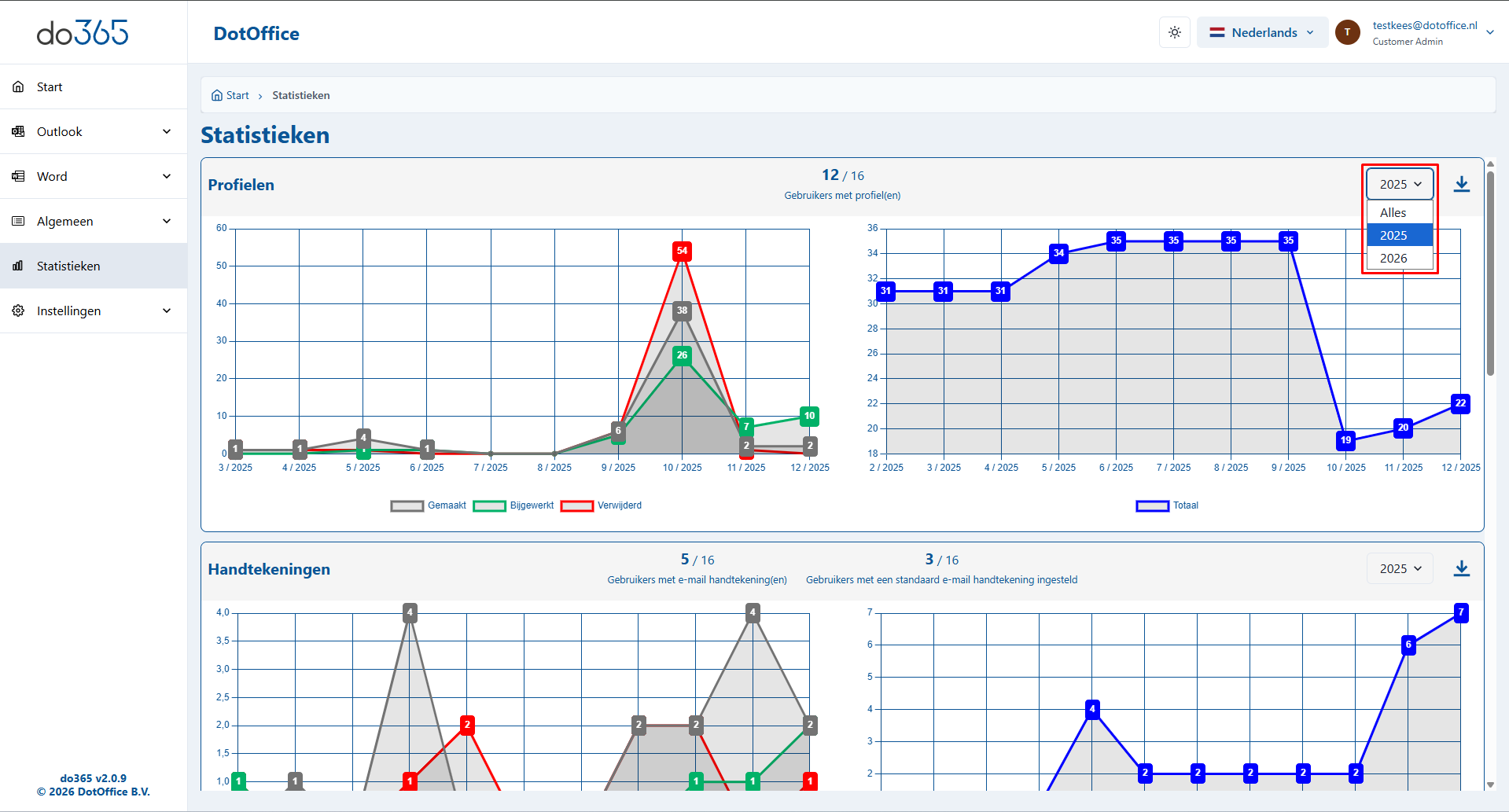The image size is (1509, 812).
Task: Click the do365 logo
Action: [x=83, y=32]
